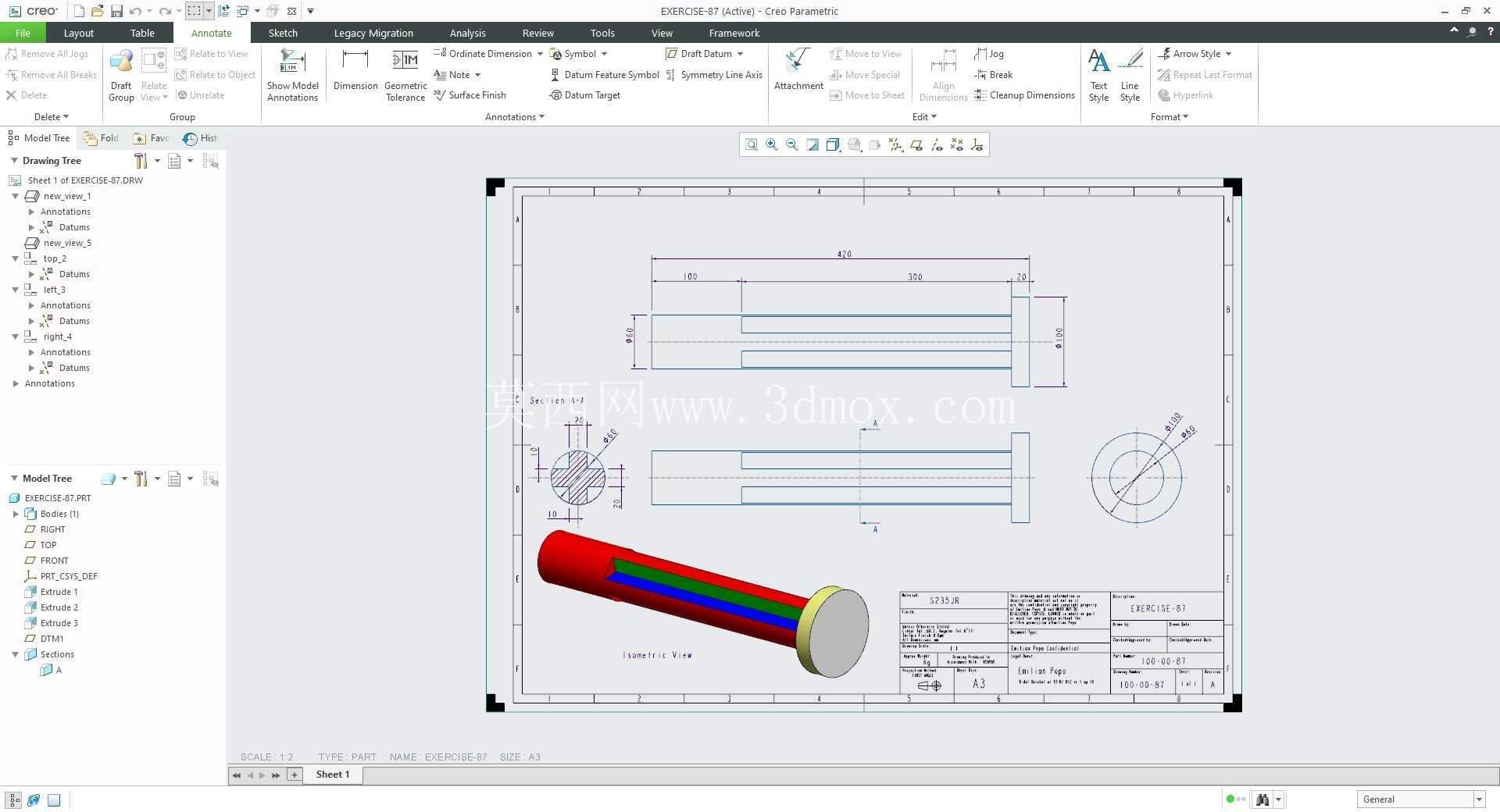Open the File menu
Screen dimensions: 1500x812
(x=23, y=33)
